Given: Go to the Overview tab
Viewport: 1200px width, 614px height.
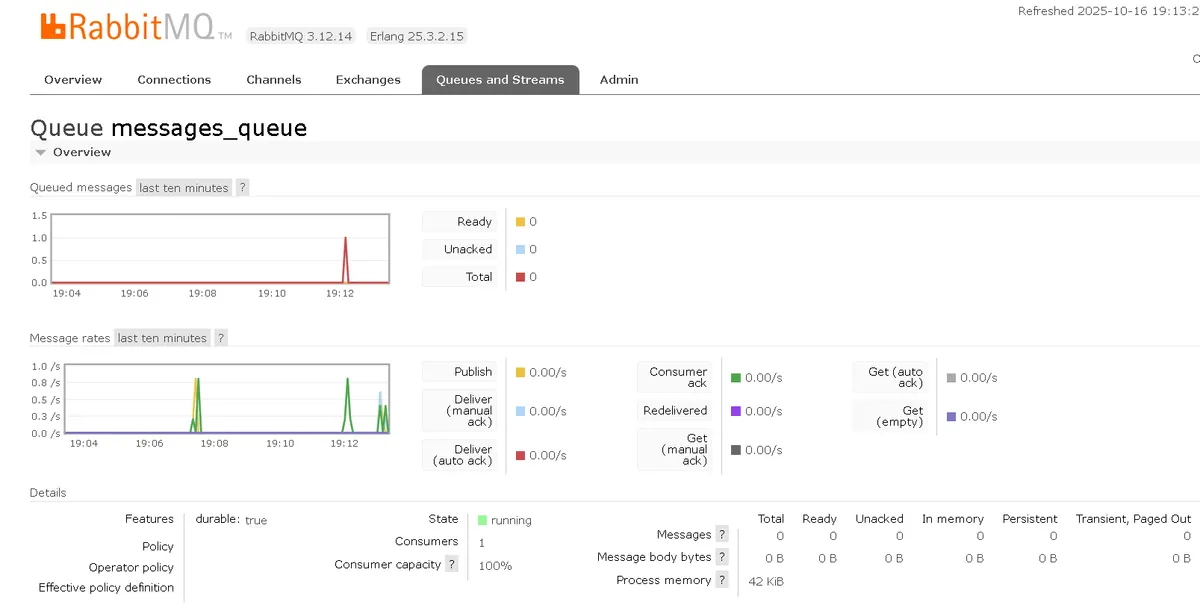Looking at the screenshot, I should (73, 80).
